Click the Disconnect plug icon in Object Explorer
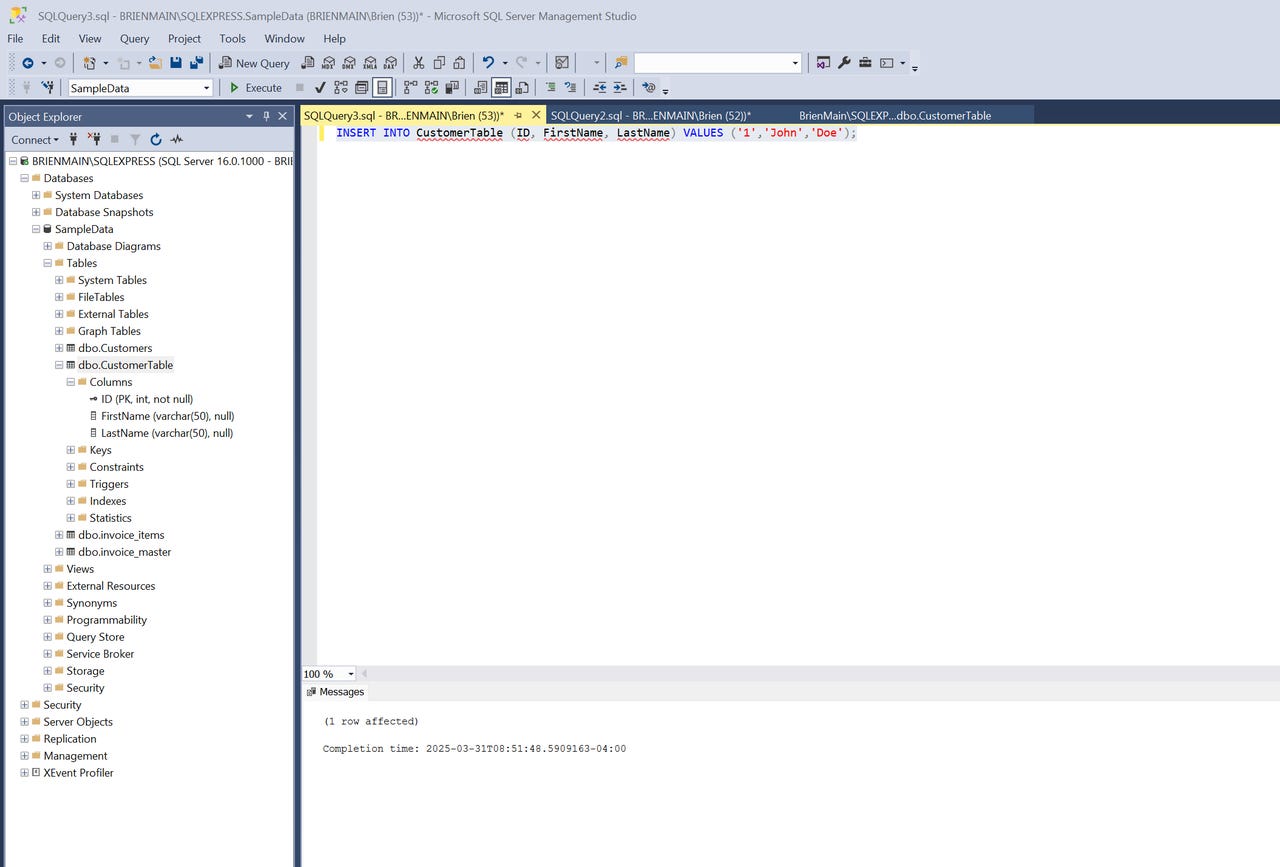This screenshot has height=867, width=1280. [x=94, y=140]
